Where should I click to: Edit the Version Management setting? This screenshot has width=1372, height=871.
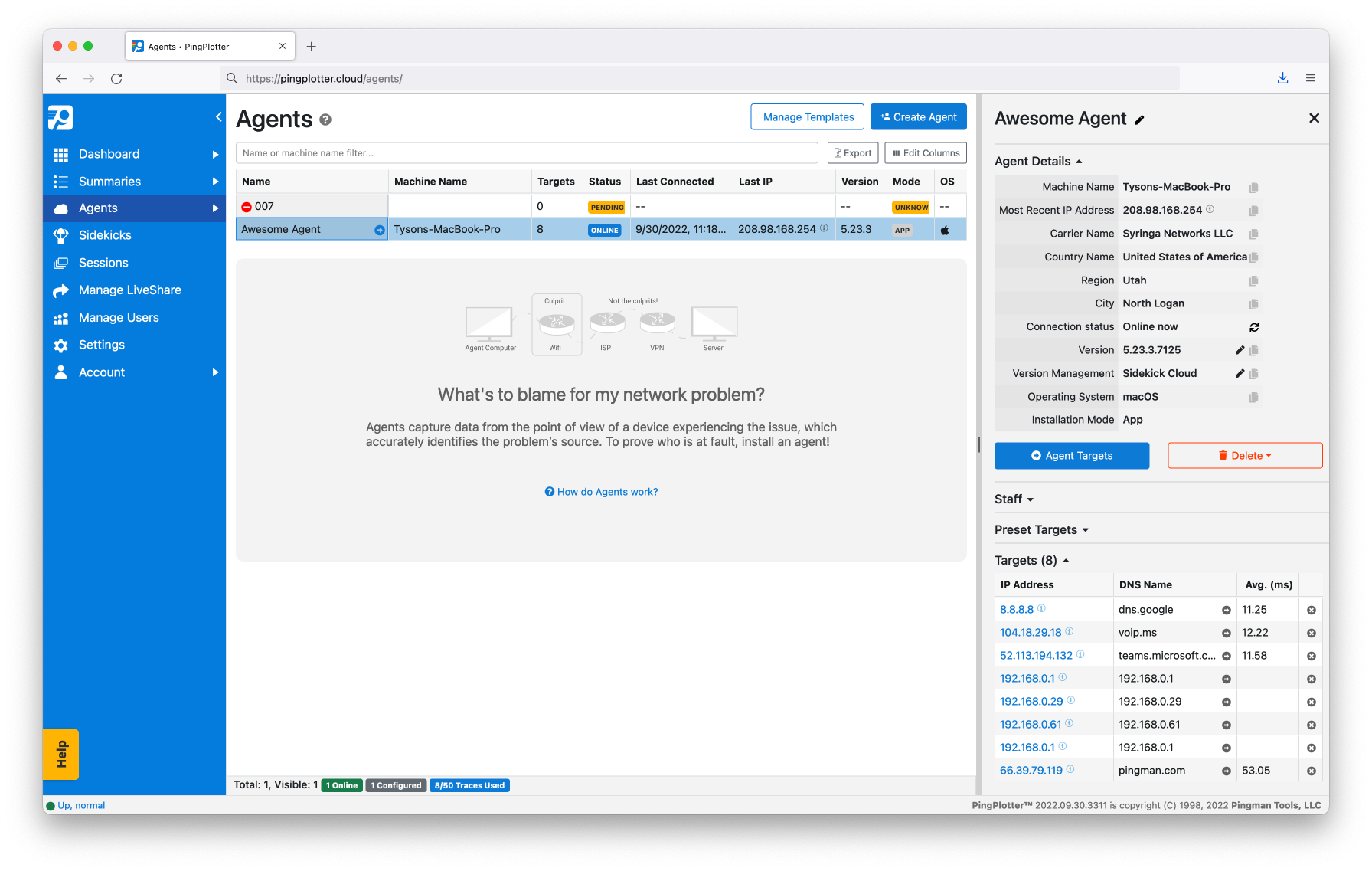pos(1240,374)
